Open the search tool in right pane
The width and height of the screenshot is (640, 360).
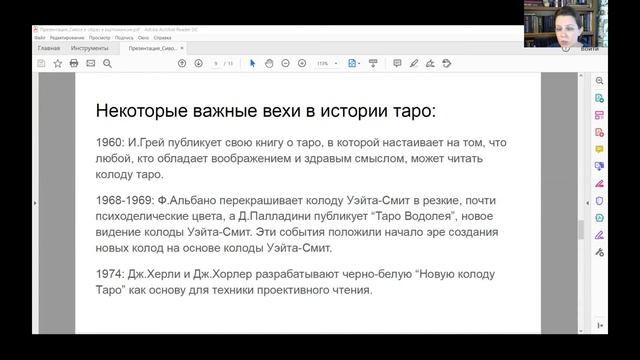coord(599,81)
